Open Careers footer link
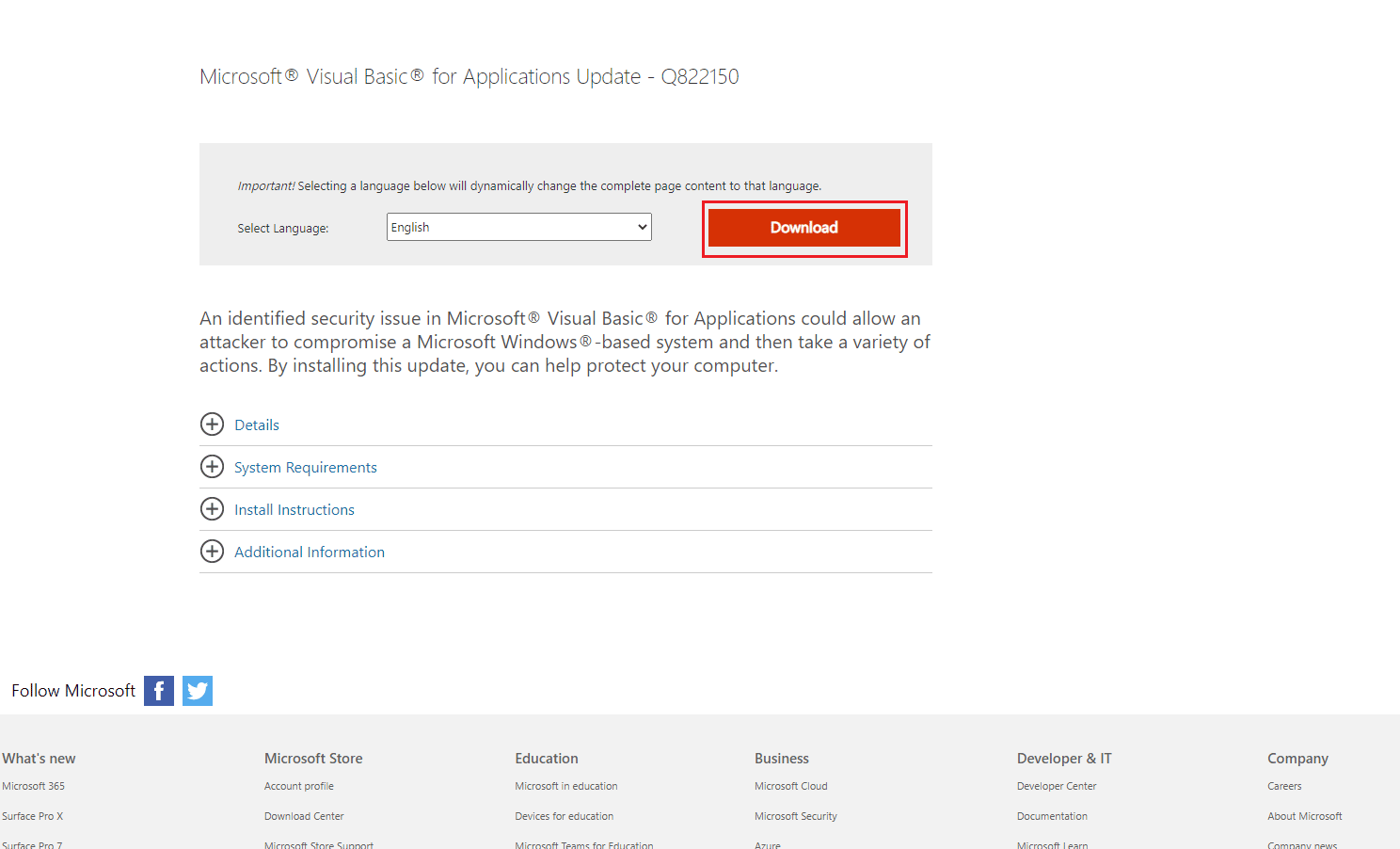 [x=1284, y=786]
